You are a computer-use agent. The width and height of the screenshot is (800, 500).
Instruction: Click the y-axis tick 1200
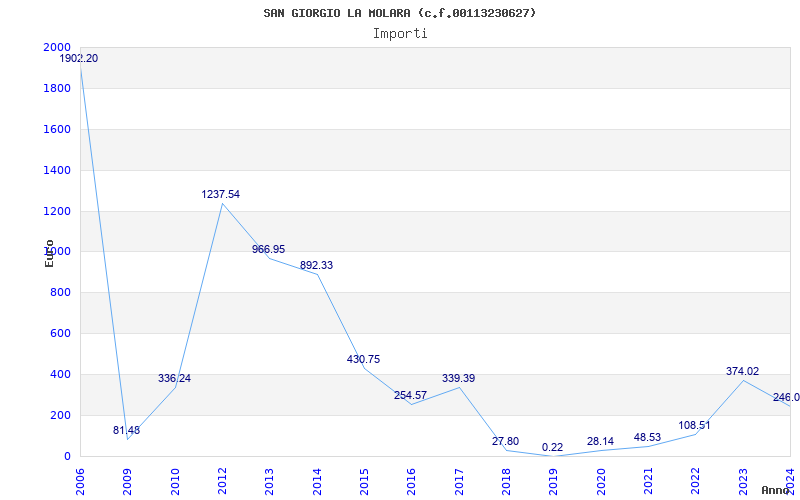[57, 211]
